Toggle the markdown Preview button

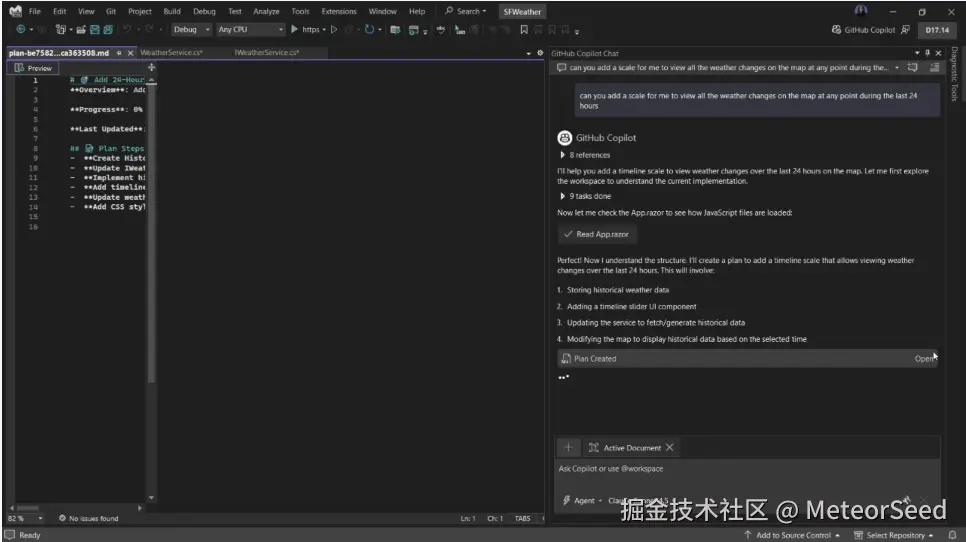click(x=33, y=68)
